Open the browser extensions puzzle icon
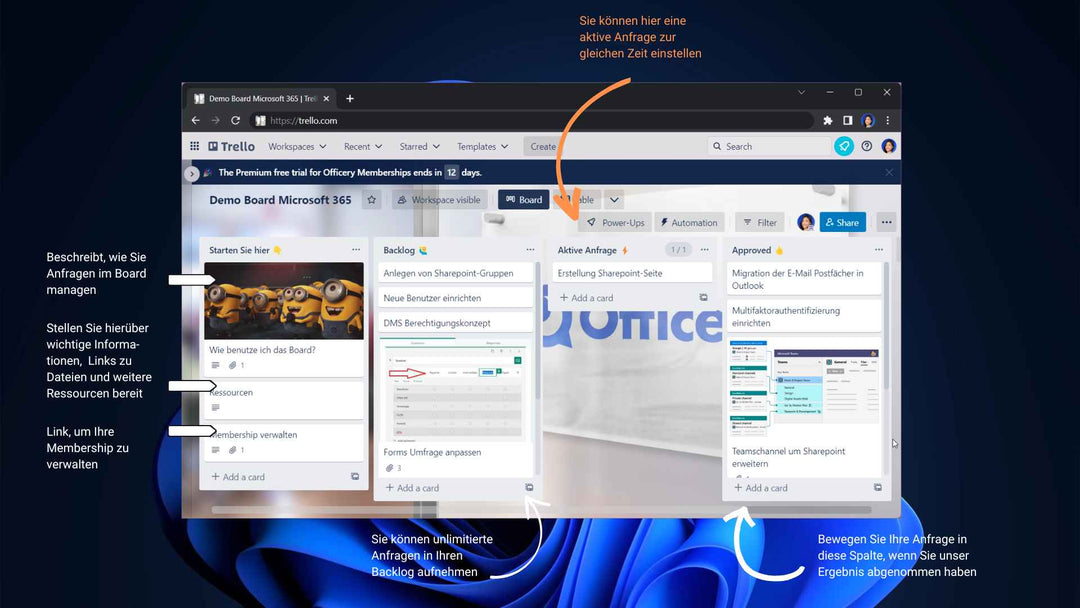Screen dimensions: 1080x608 pyautogui.click(x=827, y=120)
